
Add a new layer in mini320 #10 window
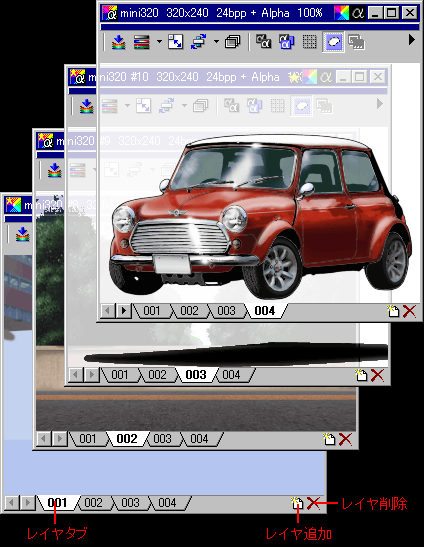(361, 375)
